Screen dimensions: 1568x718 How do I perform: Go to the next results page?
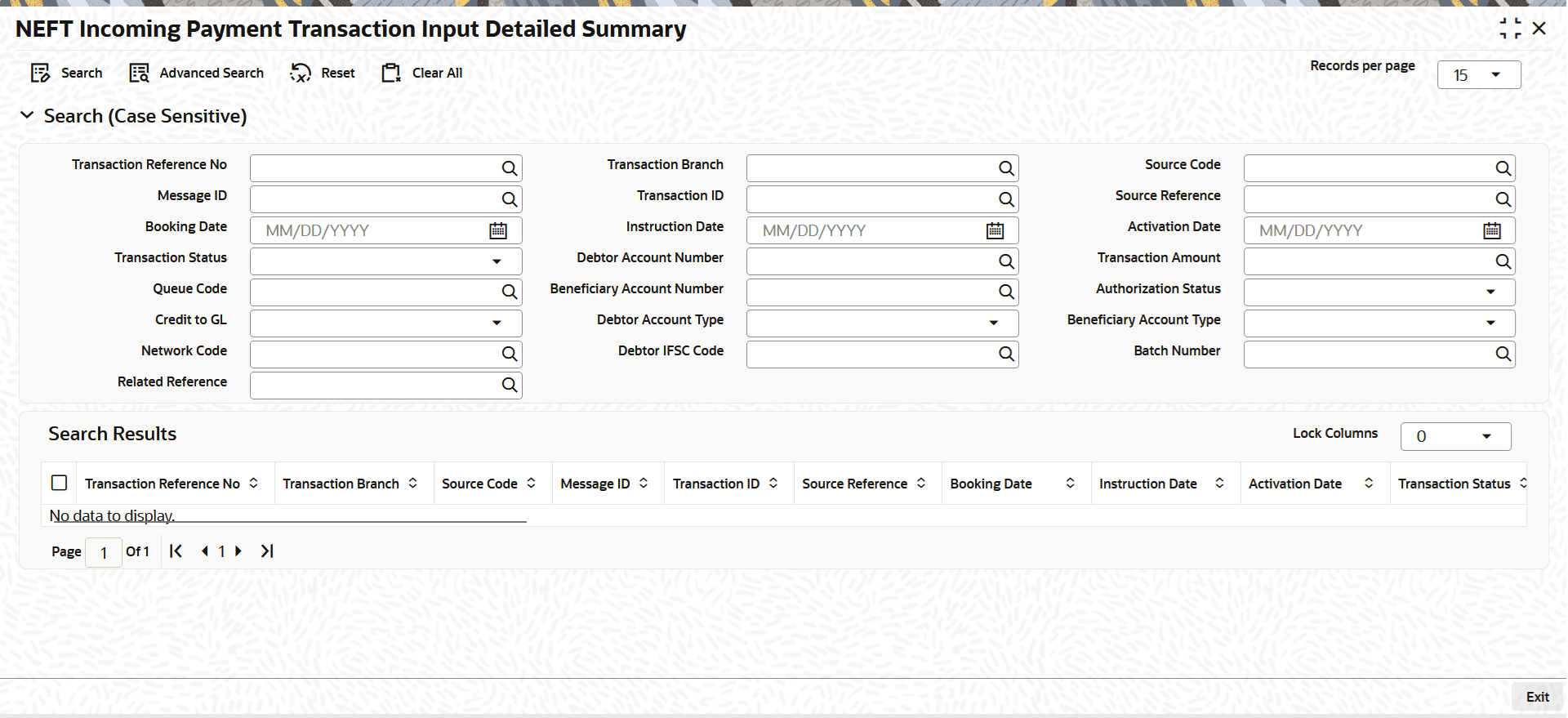tap(238, 551)
